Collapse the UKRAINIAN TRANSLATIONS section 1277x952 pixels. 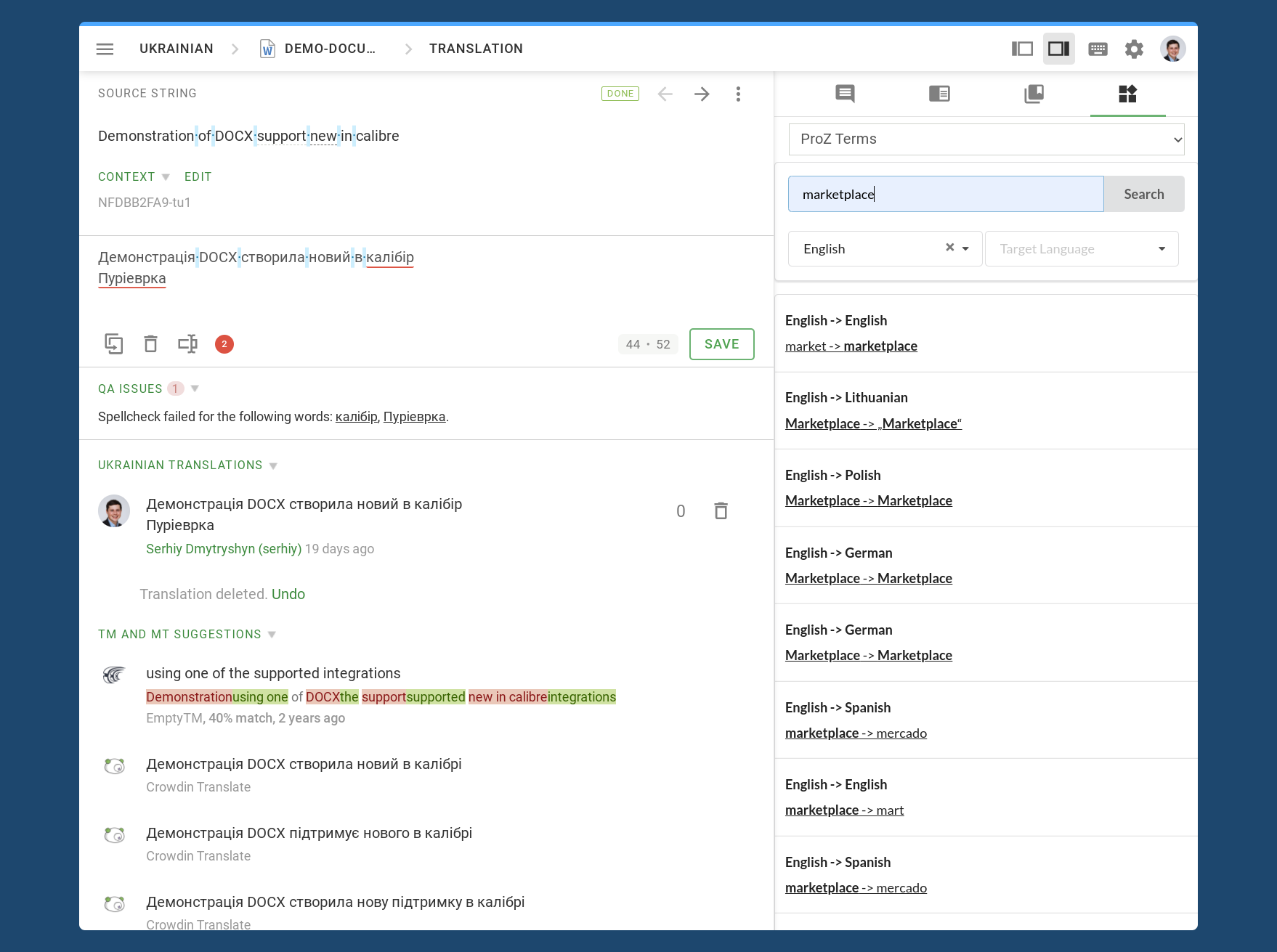tap(273, 465)
